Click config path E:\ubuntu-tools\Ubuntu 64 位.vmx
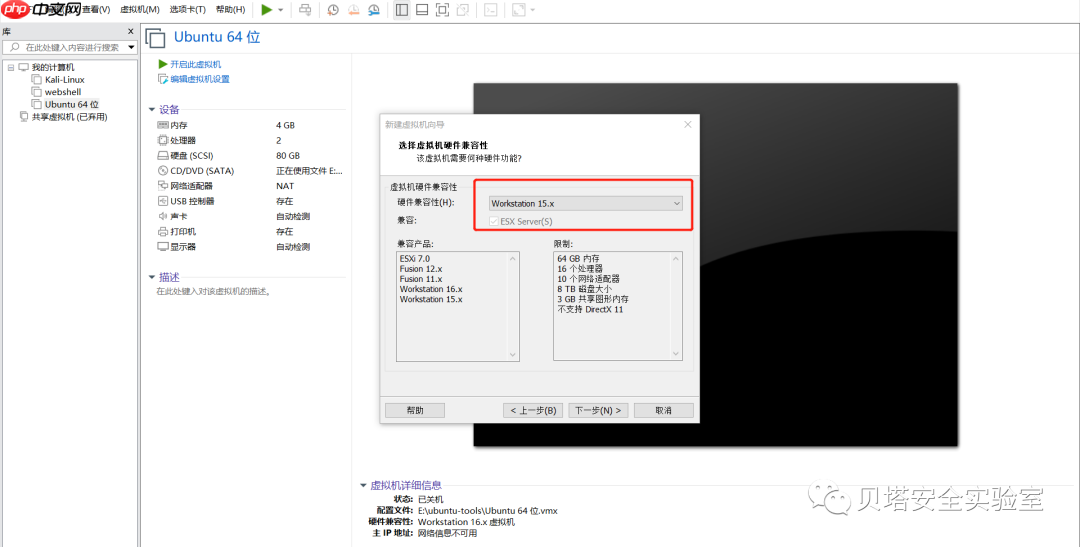Screen dimensions: 1080x547 [488, 511]
